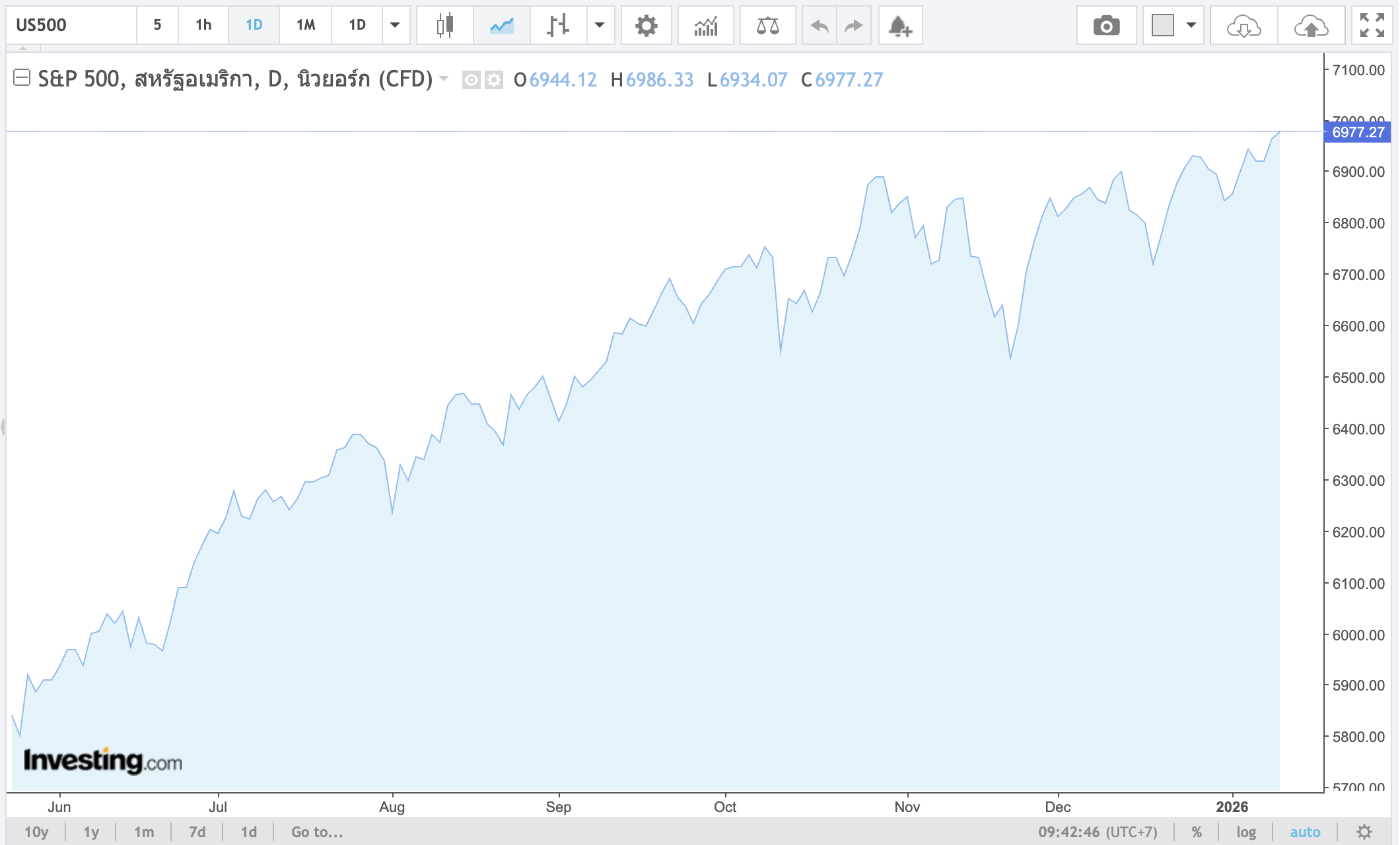Load chart layout with the cloud download icon
This screenshot has height=845, width=1400.
(x=1243, y=26)
